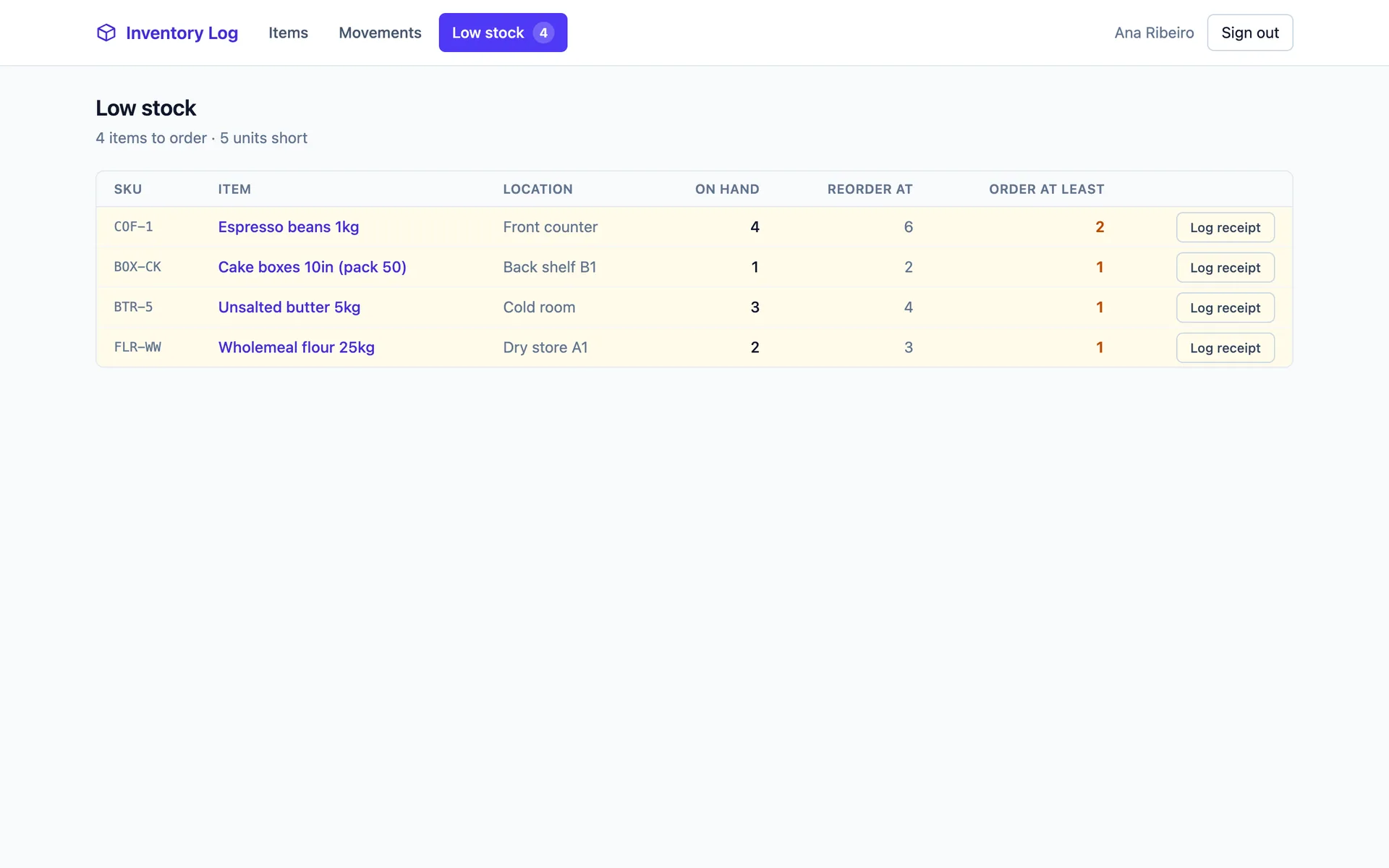1389x868 pixels.
Task: Click the Back shelf B1 location cell
Action: tap(549, 267)
